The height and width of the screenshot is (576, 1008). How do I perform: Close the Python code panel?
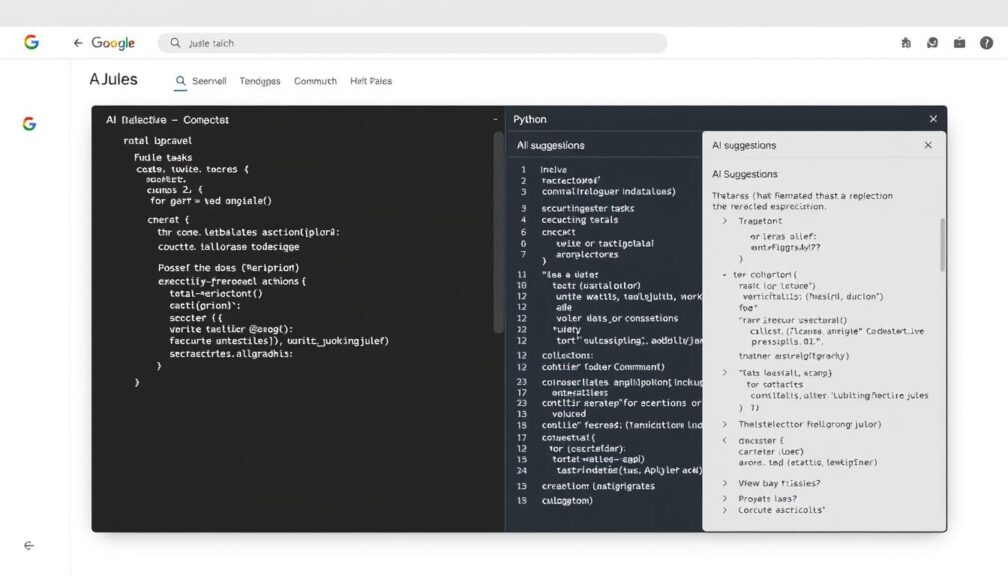pos(932,118)
